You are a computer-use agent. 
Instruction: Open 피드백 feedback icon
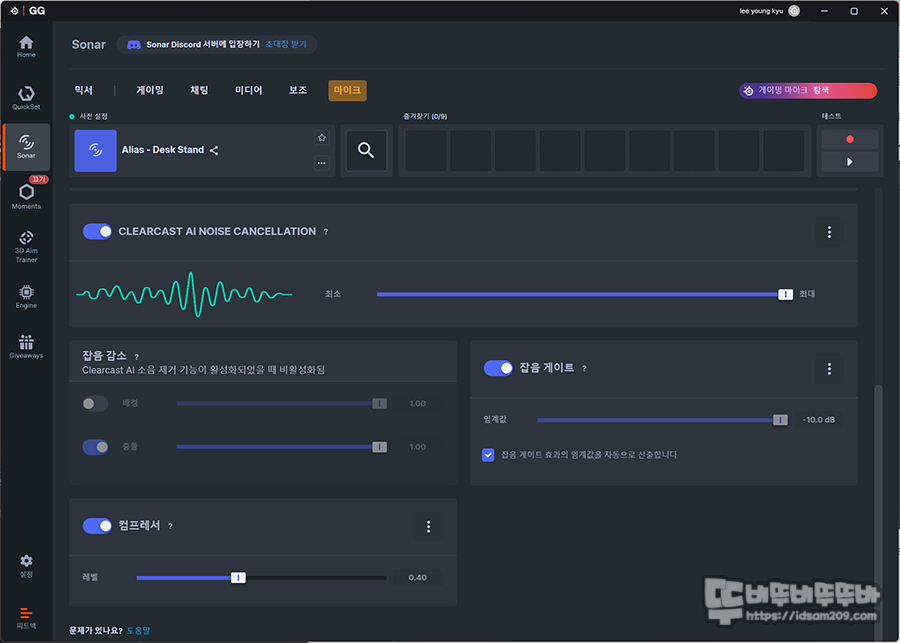(x=26, y=618)
